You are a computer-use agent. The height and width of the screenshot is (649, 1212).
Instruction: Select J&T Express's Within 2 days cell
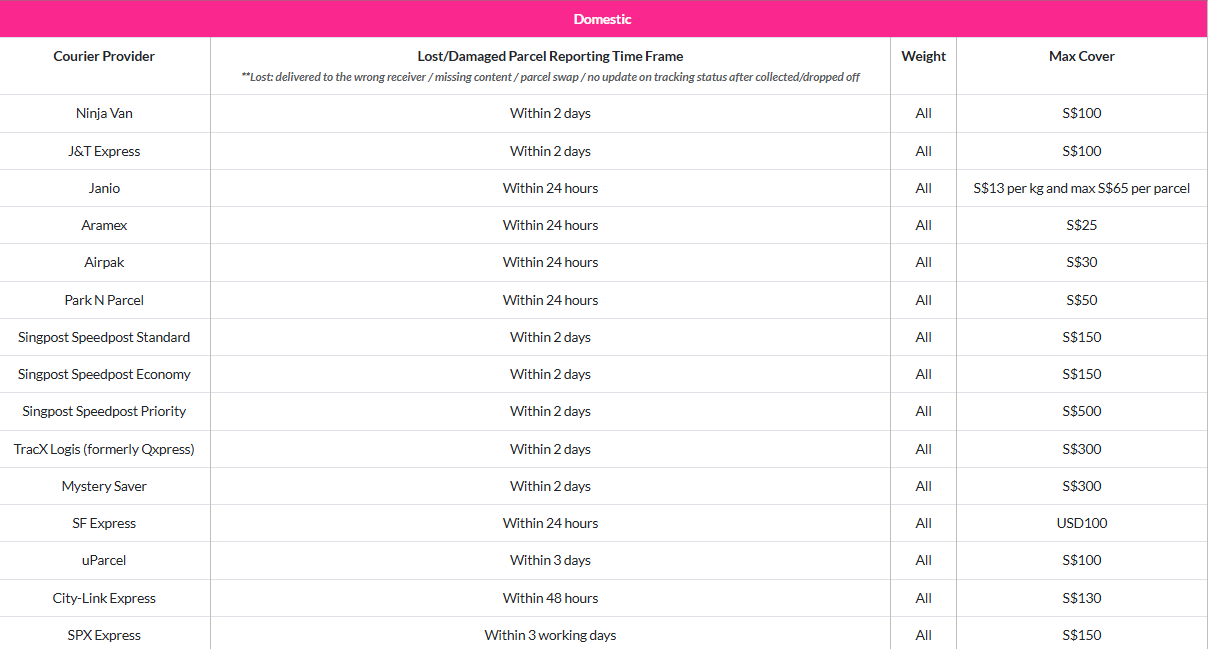(550, 151)
